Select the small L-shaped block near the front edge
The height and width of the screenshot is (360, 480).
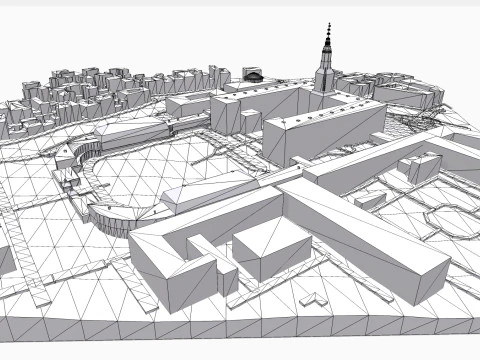[313, 300]
